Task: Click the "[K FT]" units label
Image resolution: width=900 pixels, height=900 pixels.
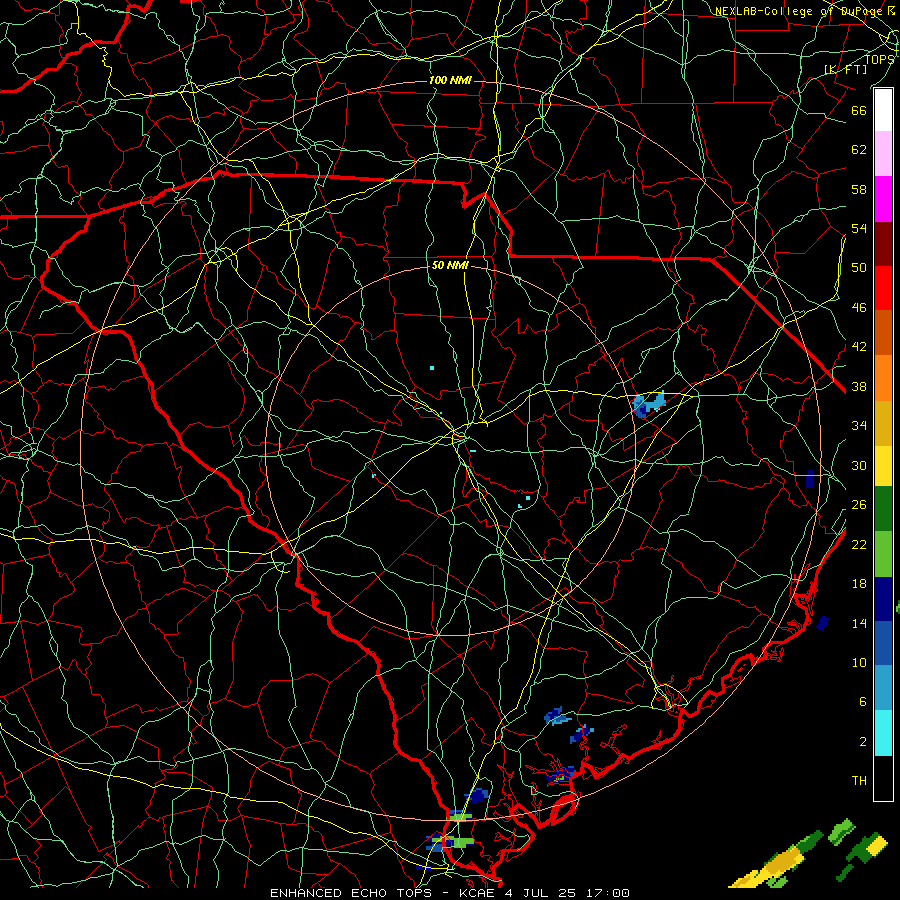Action: [845, 70]
